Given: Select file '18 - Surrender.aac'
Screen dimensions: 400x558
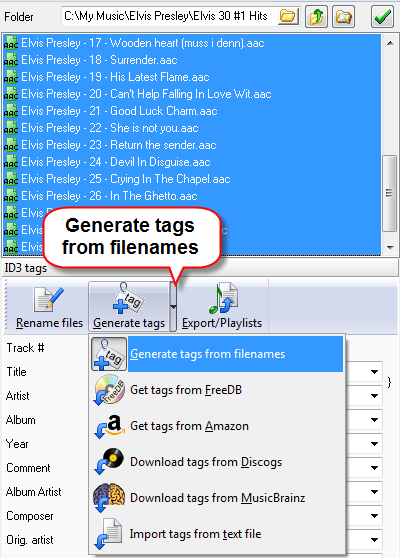Looking at the screenshot, I should click(99, 60).
